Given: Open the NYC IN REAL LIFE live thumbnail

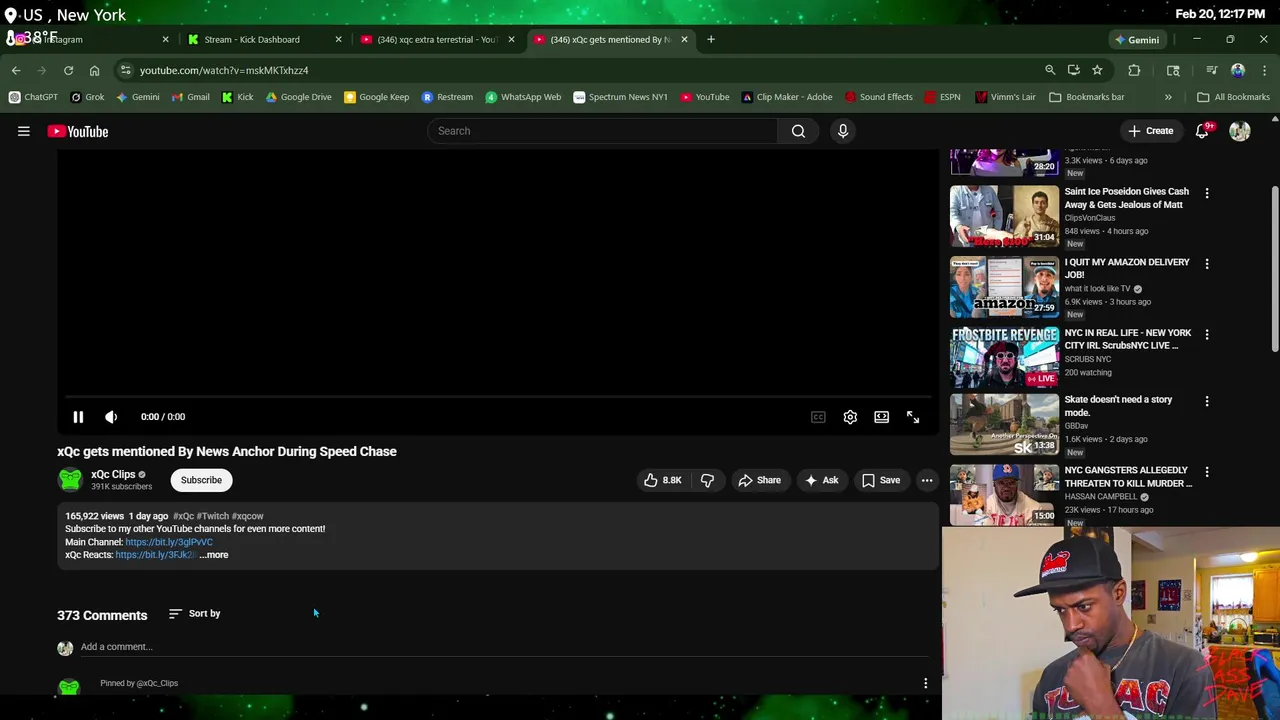Looking at the screenshot, I should point(1004,357).
